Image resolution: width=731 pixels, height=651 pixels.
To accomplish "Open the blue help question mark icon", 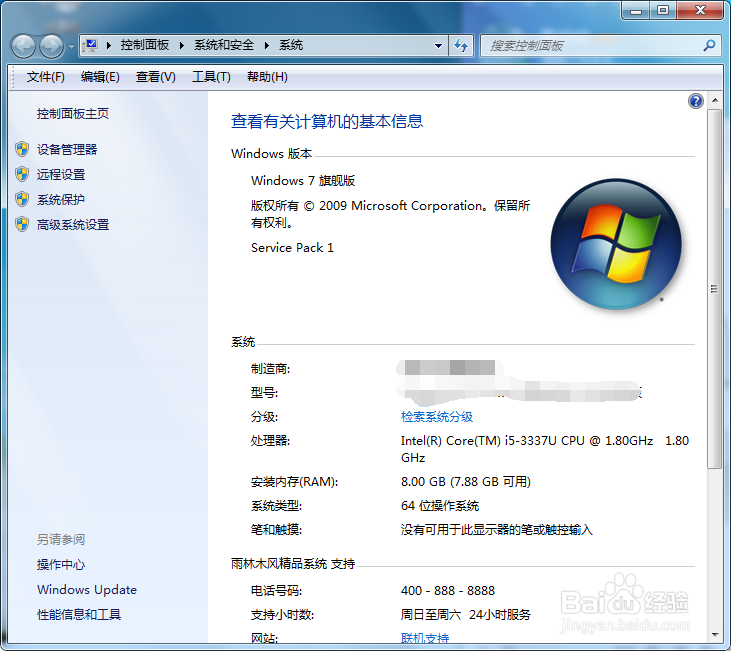I will (696, 101).
